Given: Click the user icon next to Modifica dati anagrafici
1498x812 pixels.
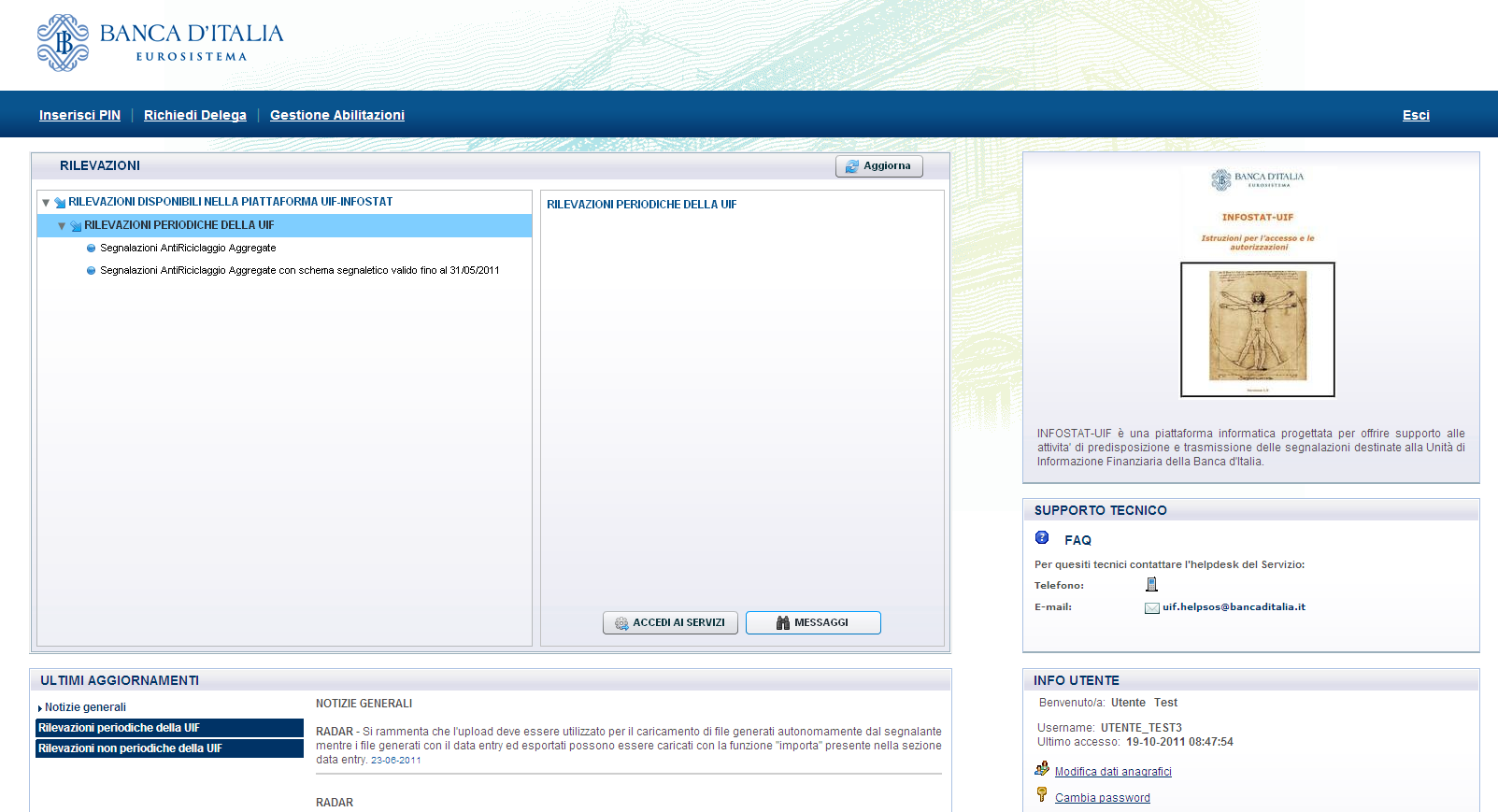Looking at the screenshot, I should tap(1042, 769).
